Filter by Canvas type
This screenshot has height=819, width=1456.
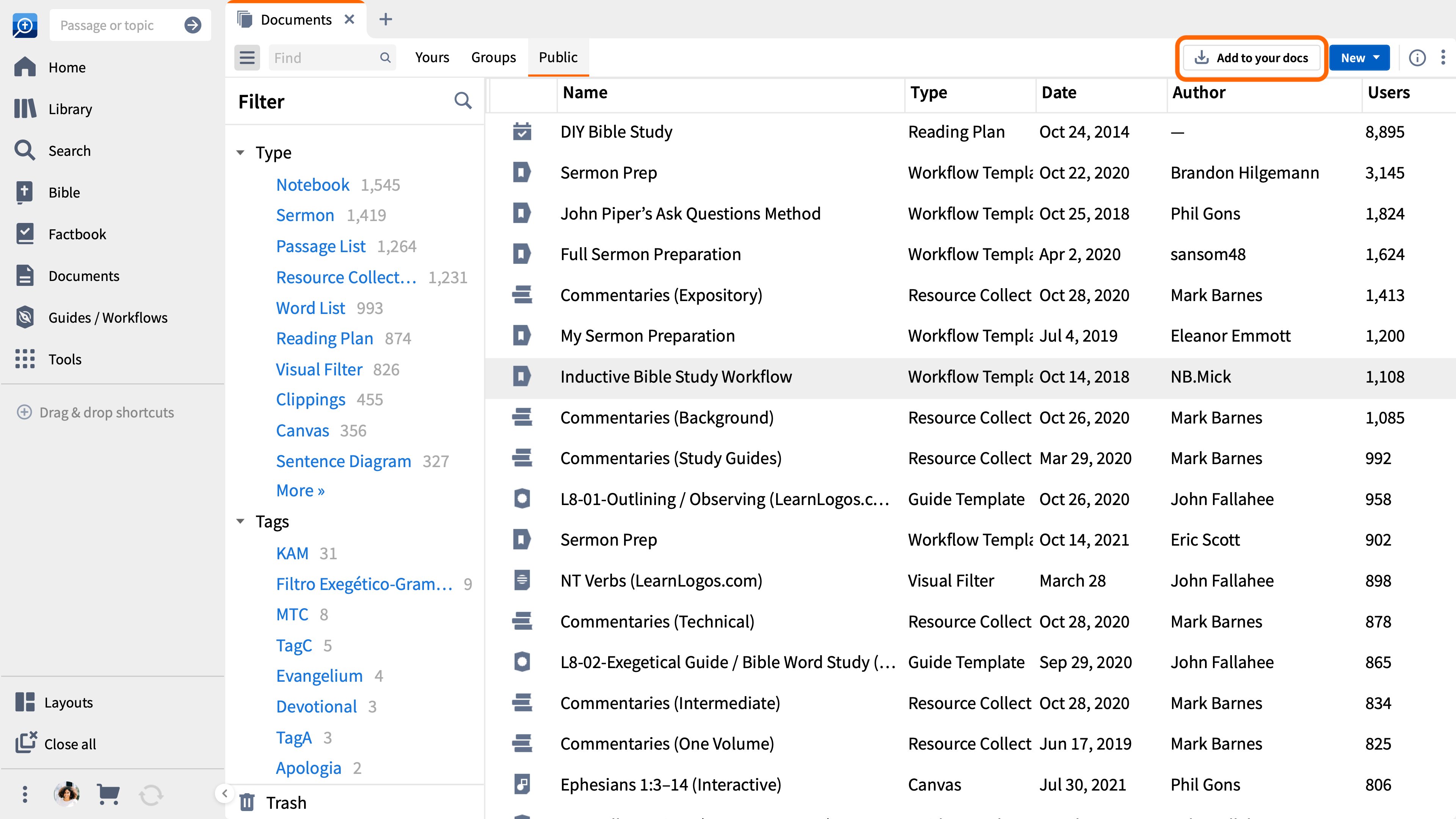[303, 431]
